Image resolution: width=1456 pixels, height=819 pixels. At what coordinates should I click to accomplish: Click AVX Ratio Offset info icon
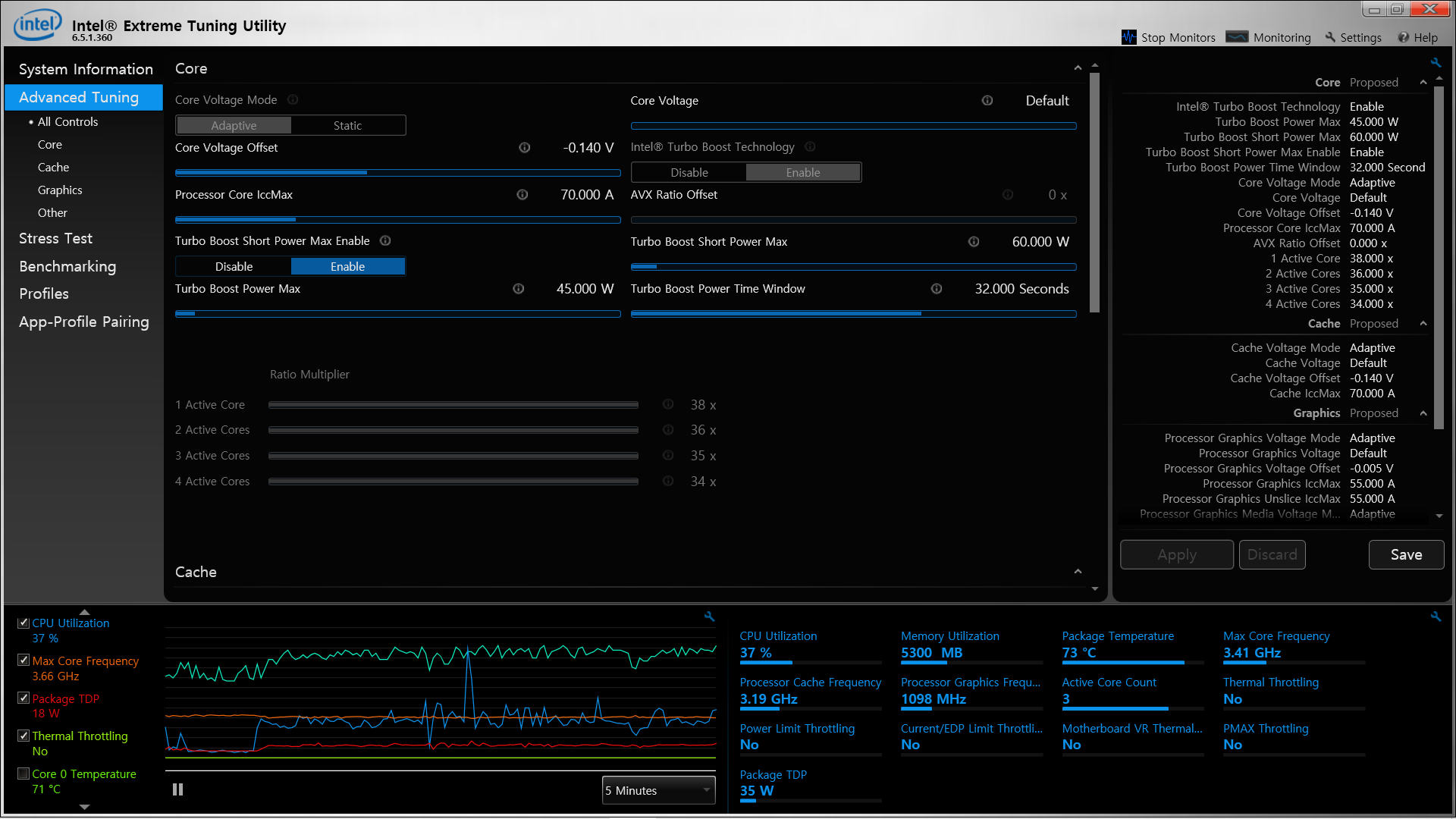tap(1008, 195)
